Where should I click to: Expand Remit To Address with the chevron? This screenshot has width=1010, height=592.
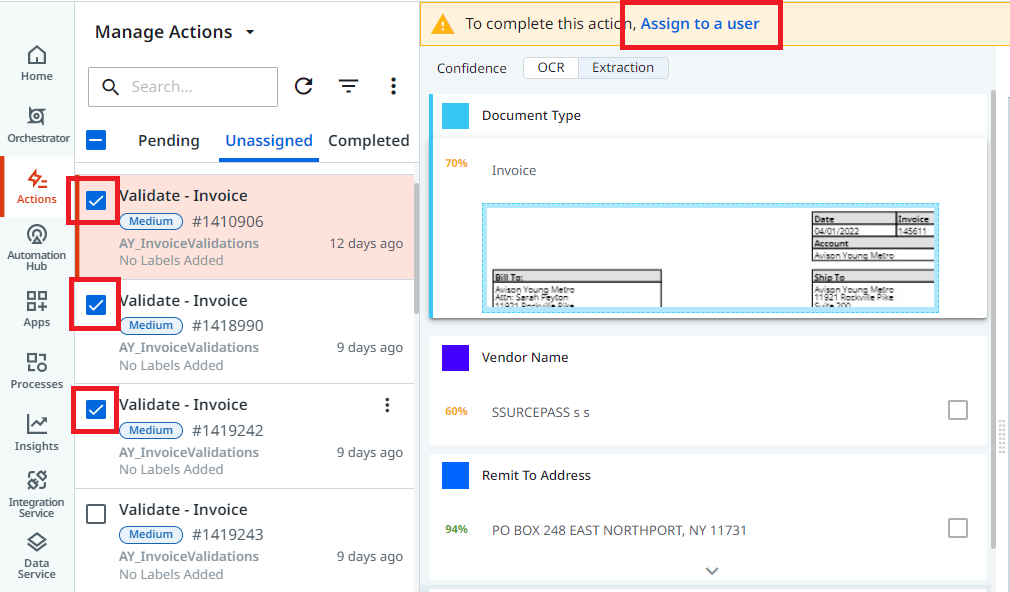click(x=712, y=571)
